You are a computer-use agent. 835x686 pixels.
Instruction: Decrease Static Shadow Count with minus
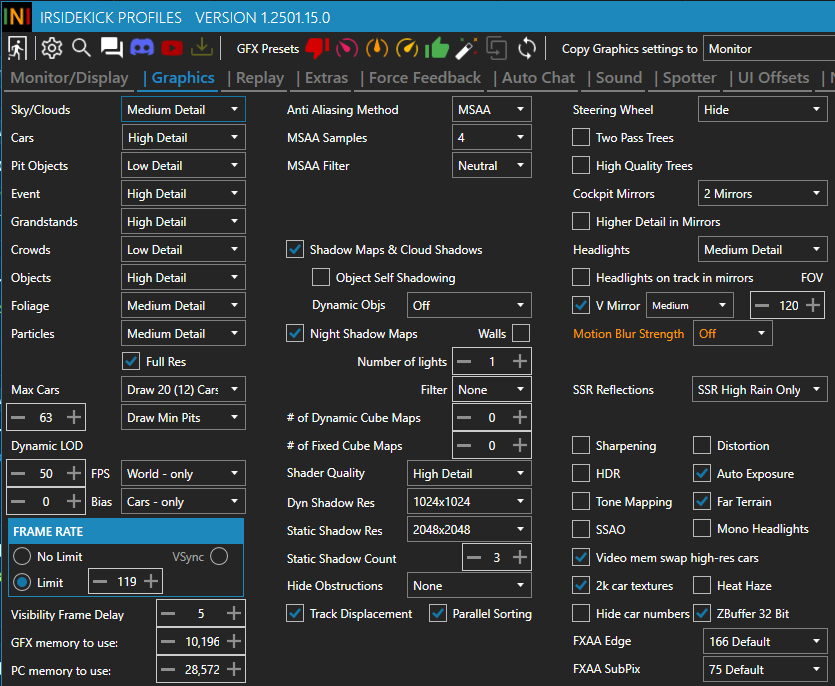[x=474, y=557]
